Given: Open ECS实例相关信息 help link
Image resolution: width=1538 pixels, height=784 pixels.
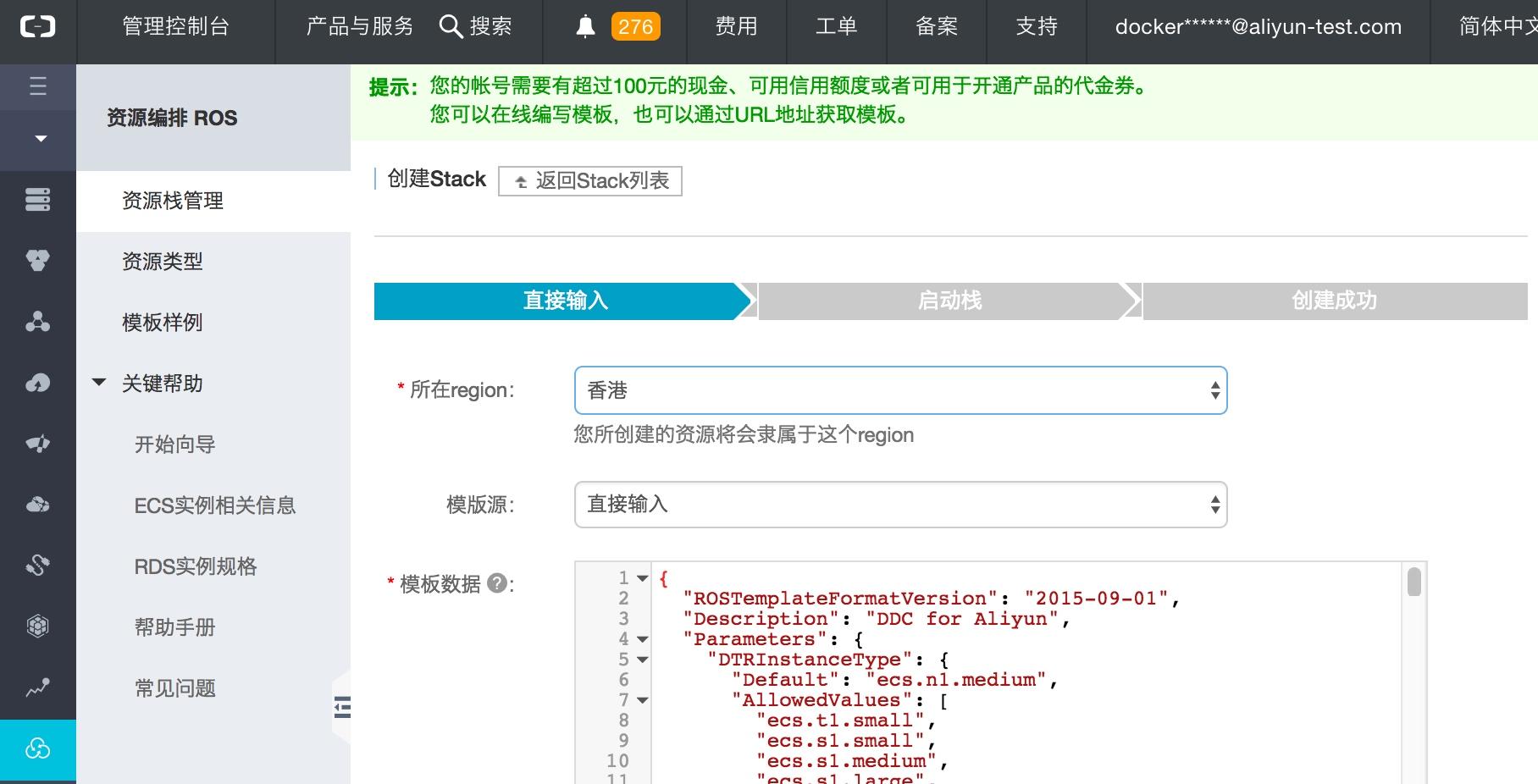Looking at the screenshot, I should pos(215,505).
